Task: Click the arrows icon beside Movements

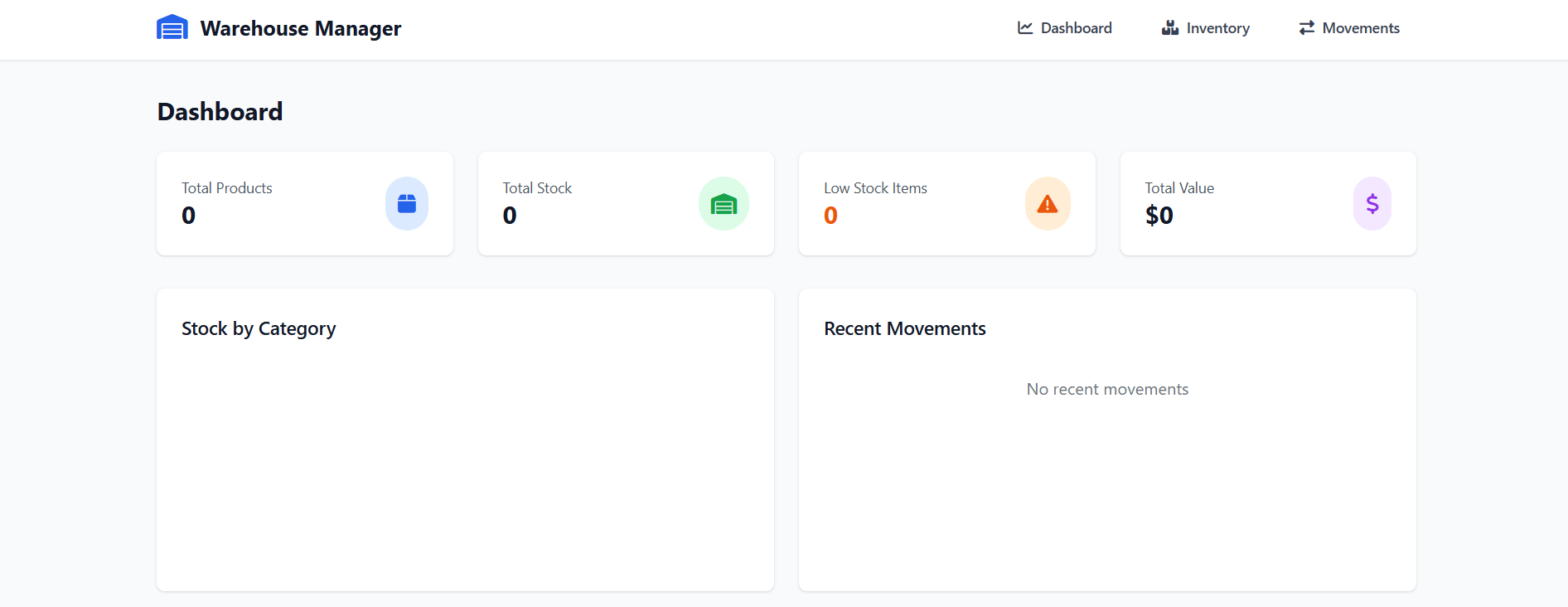Action: click(x=1307, y=28)
